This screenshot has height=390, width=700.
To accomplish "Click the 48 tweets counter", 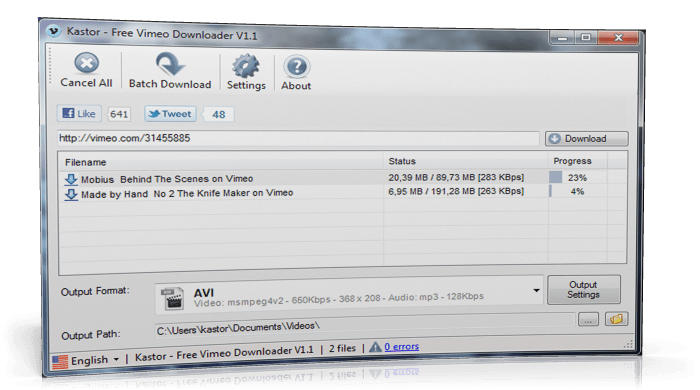I will coord(218,114).
